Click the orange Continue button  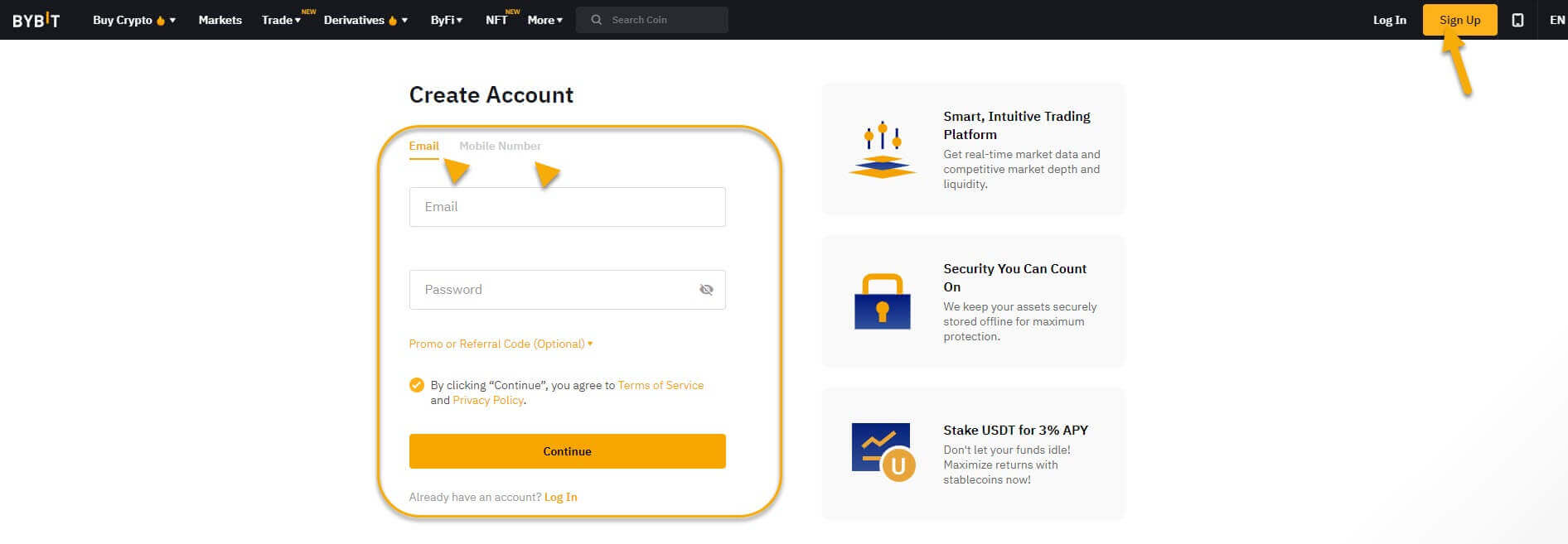[567, 451]
